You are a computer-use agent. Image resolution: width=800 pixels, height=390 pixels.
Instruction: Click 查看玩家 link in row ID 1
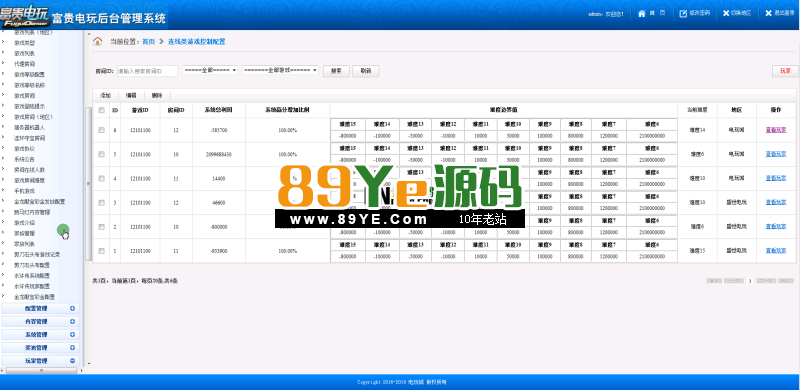click(x=776, y=251)
